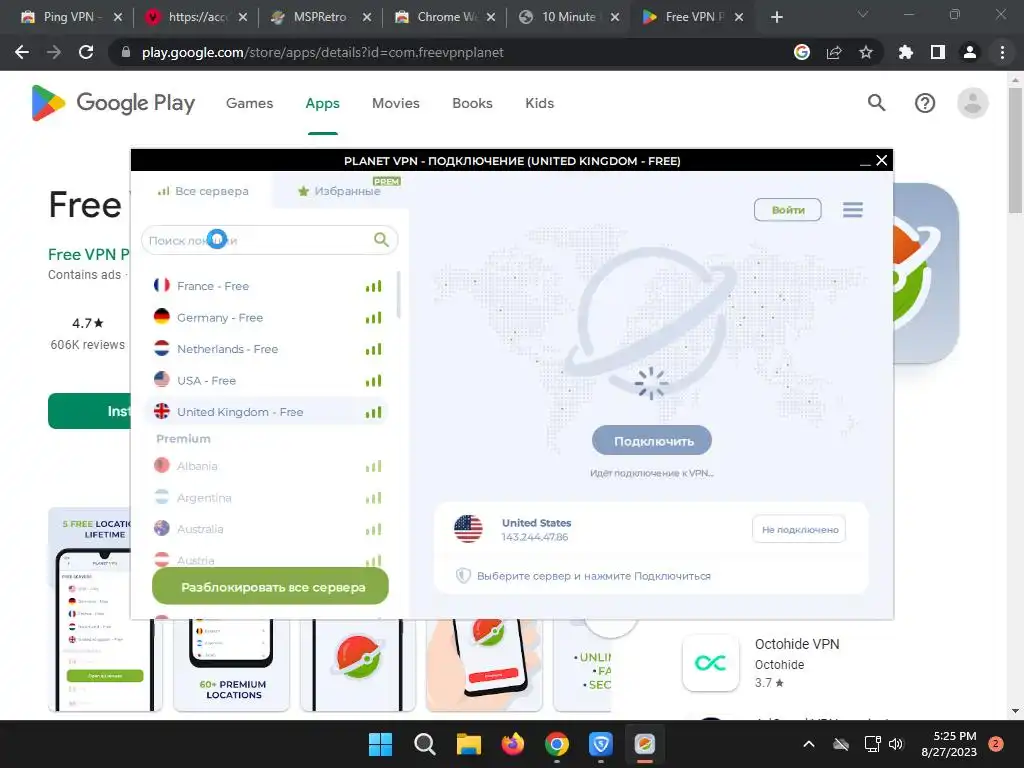
Task: Toggle Chrome side panel icon
Action: [x=938, y=52]
